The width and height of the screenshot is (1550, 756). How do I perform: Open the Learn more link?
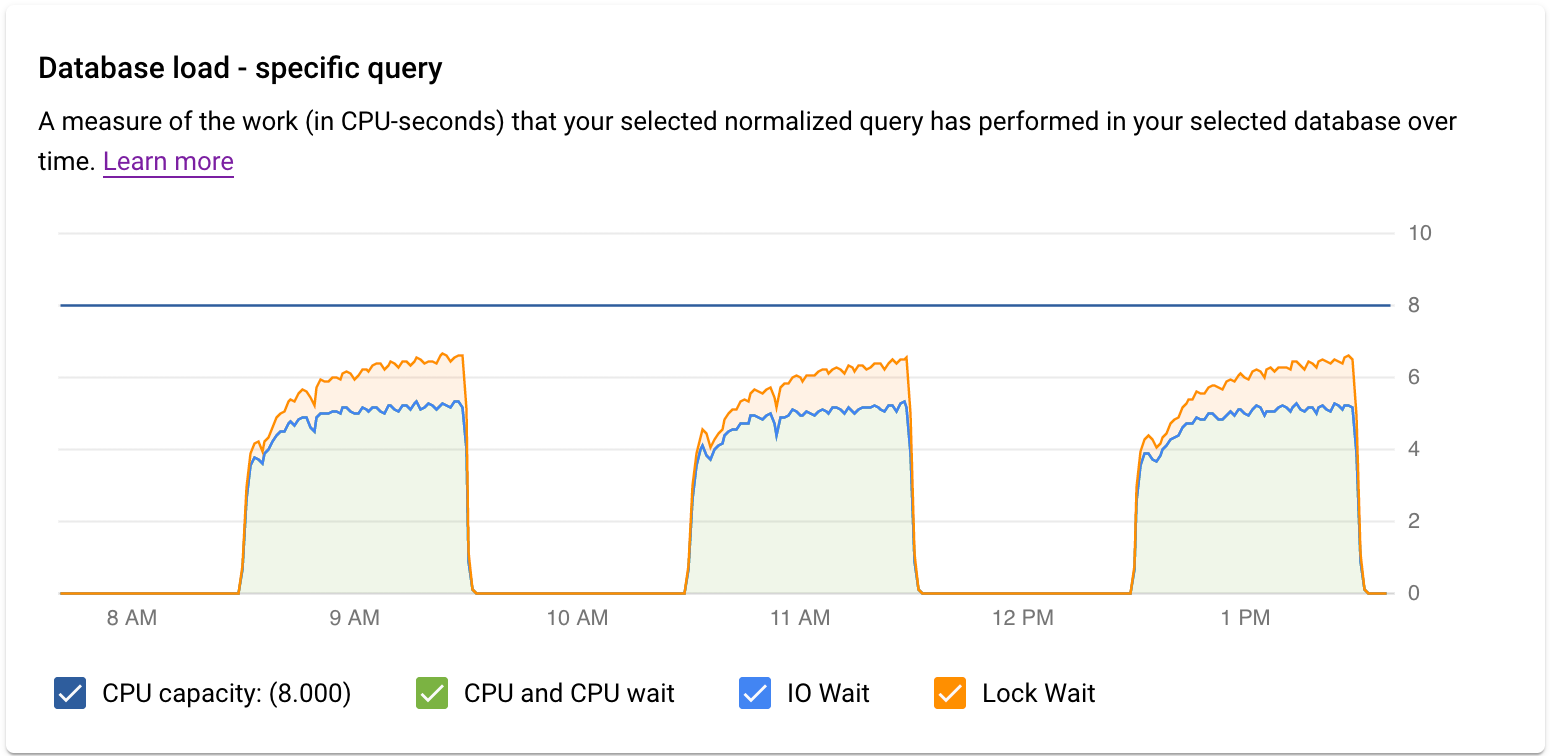pyautogui.click(x=167, y=161)
